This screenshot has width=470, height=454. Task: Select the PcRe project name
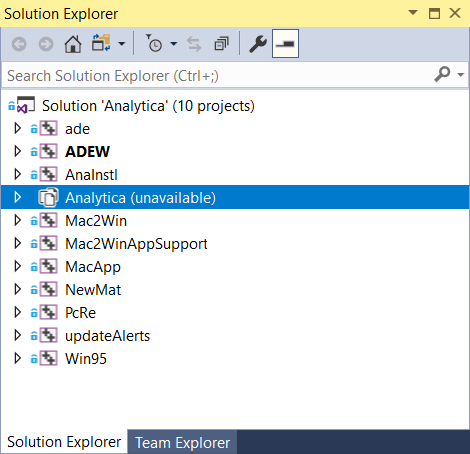tap(80, 313)
